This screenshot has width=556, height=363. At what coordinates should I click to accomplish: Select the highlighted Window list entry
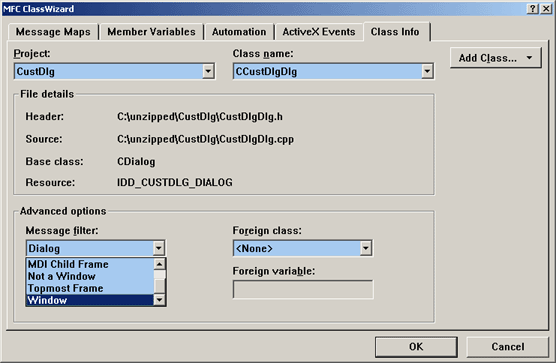pos(90,300)
